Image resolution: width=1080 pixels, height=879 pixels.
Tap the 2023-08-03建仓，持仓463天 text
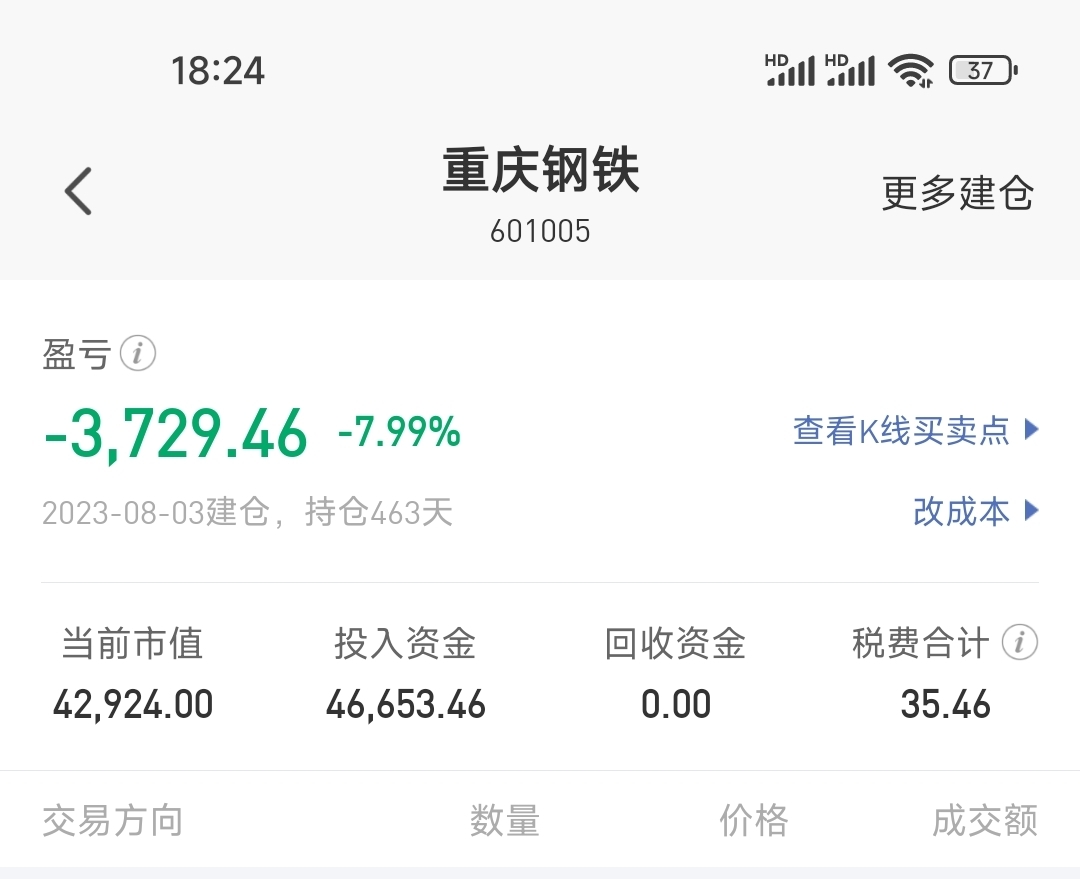247,513
